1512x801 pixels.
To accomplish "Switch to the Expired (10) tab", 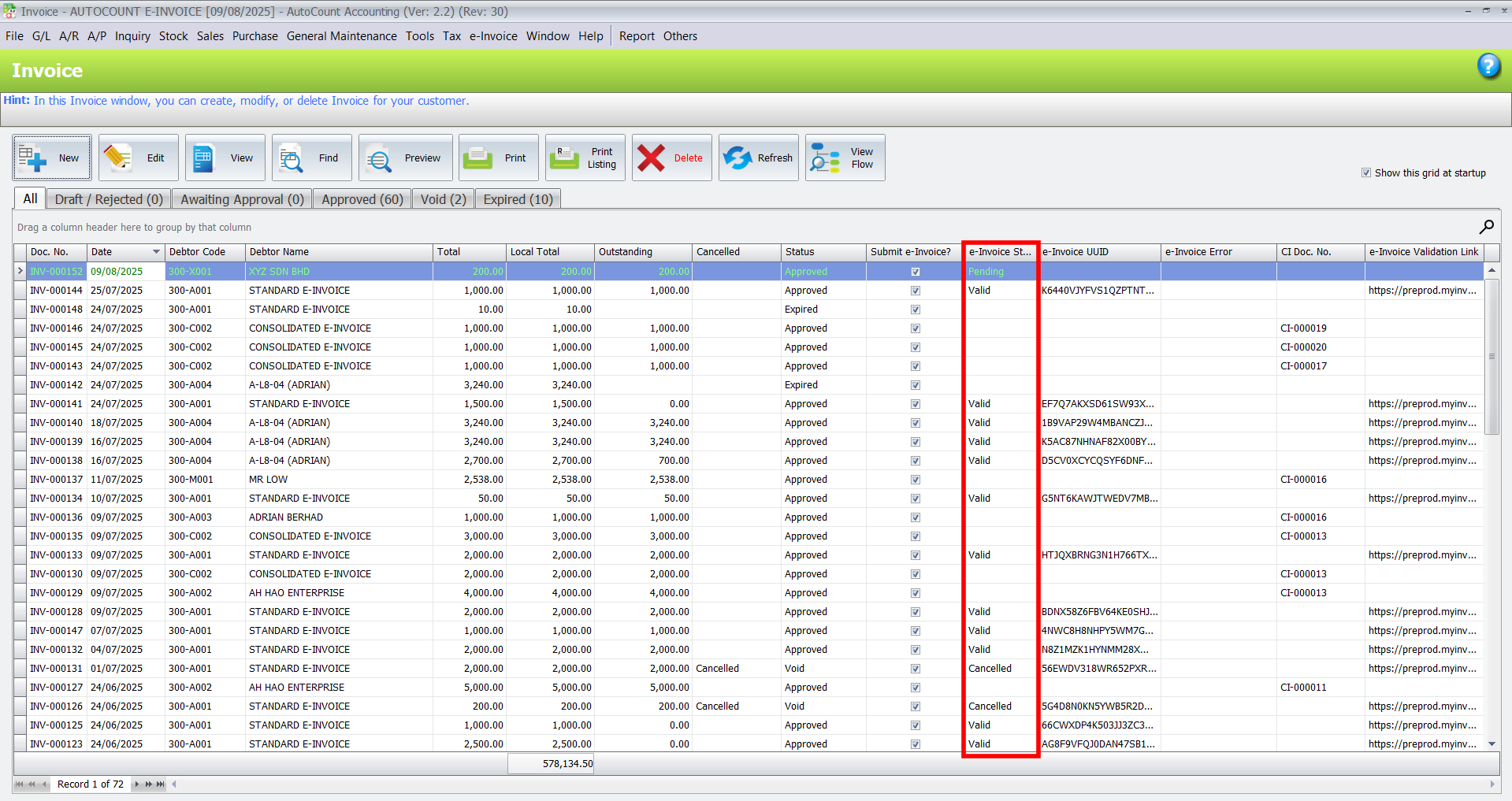I will [x=518, y=199].
